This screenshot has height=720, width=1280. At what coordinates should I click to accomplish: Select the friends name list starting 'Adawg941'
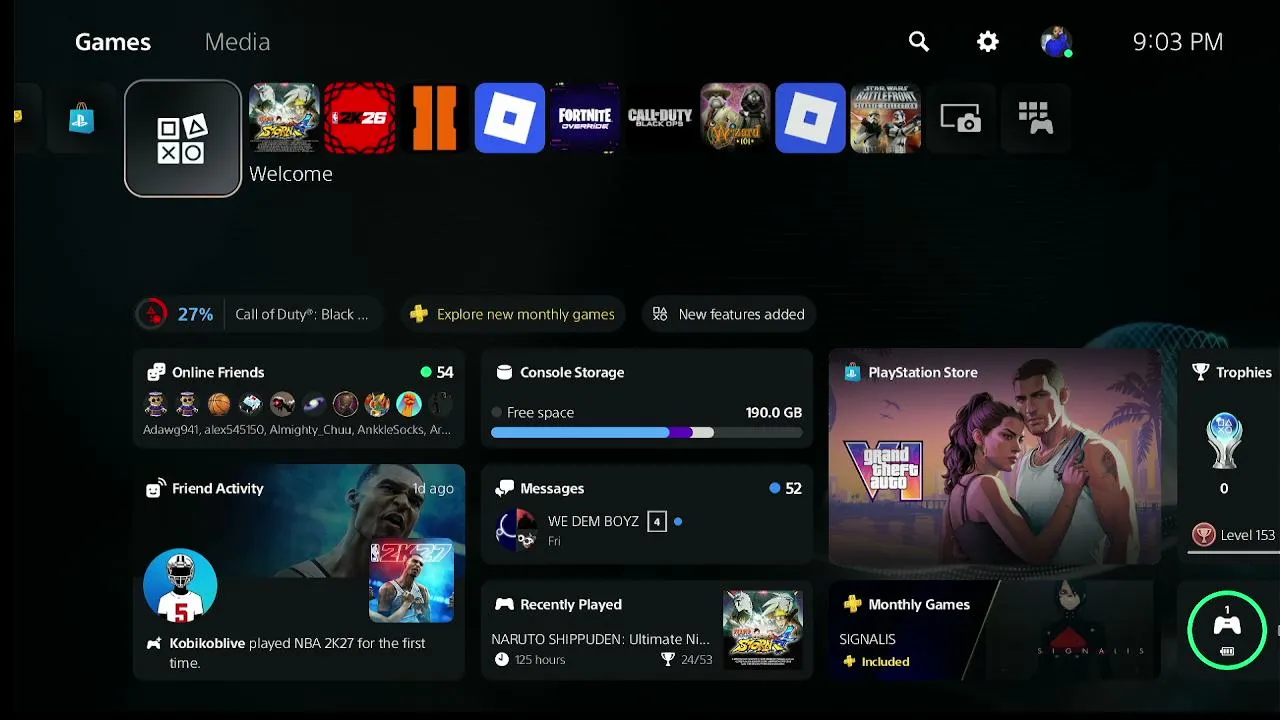(297, 430)
